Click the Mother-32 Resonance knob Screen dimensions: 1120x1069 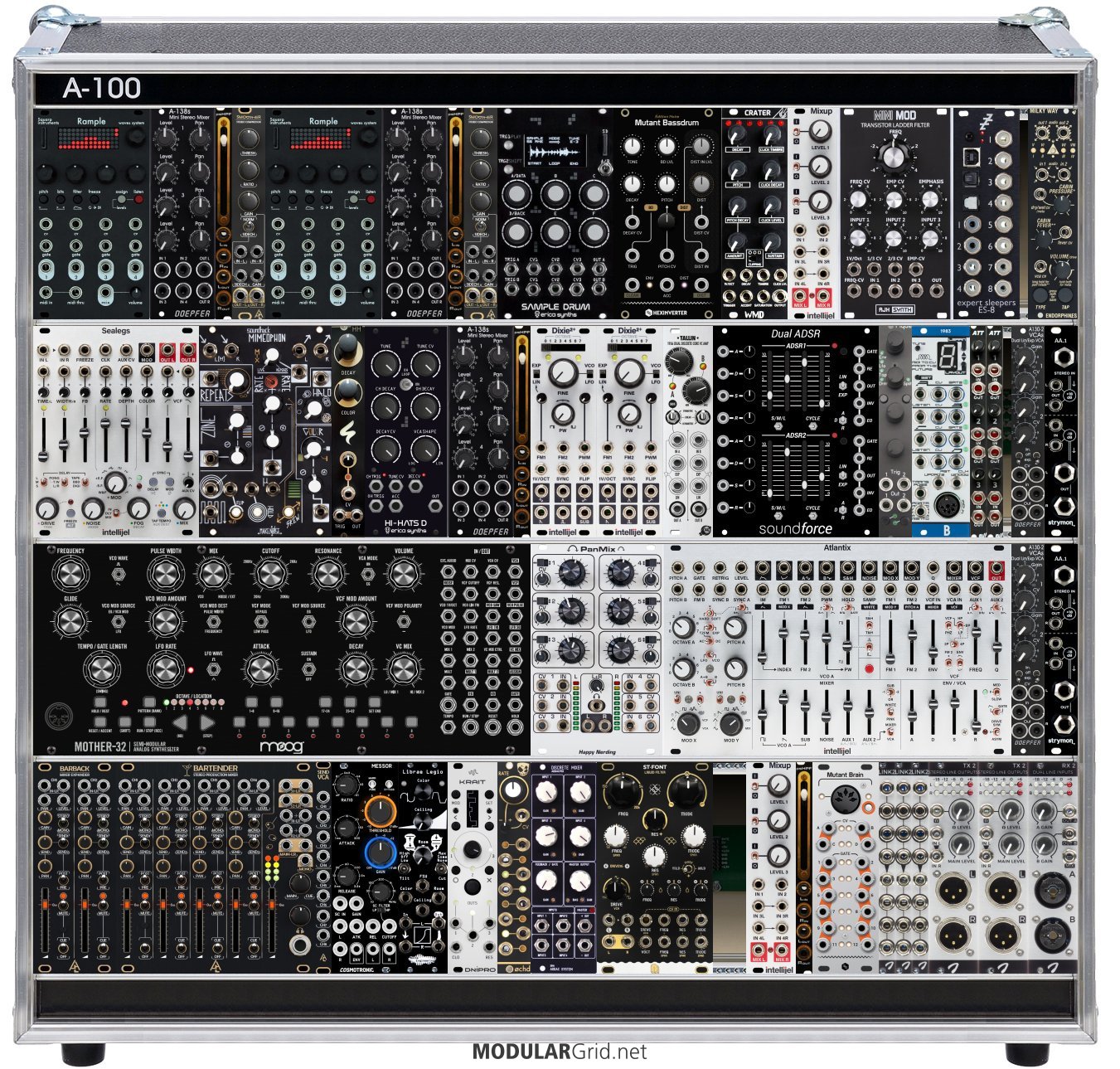click(x=328, y=574)
